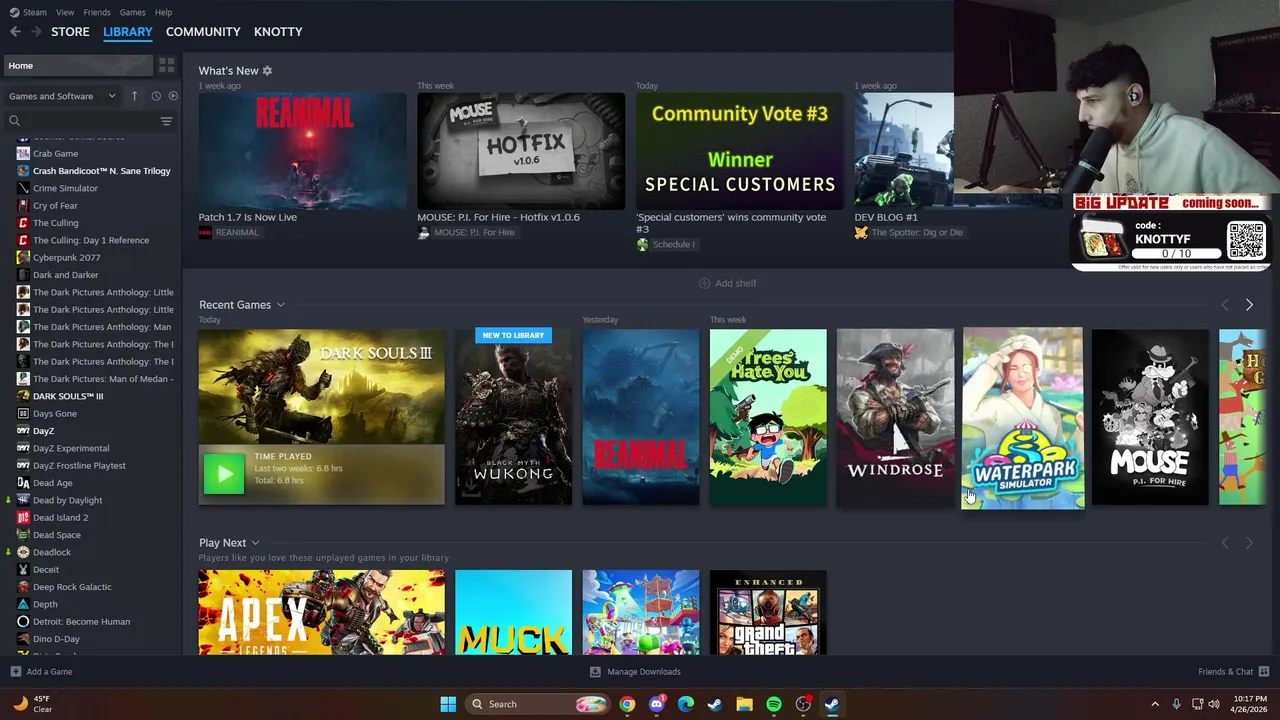Toggle the ready-to-play filter icon

click(x=173, y=96)
